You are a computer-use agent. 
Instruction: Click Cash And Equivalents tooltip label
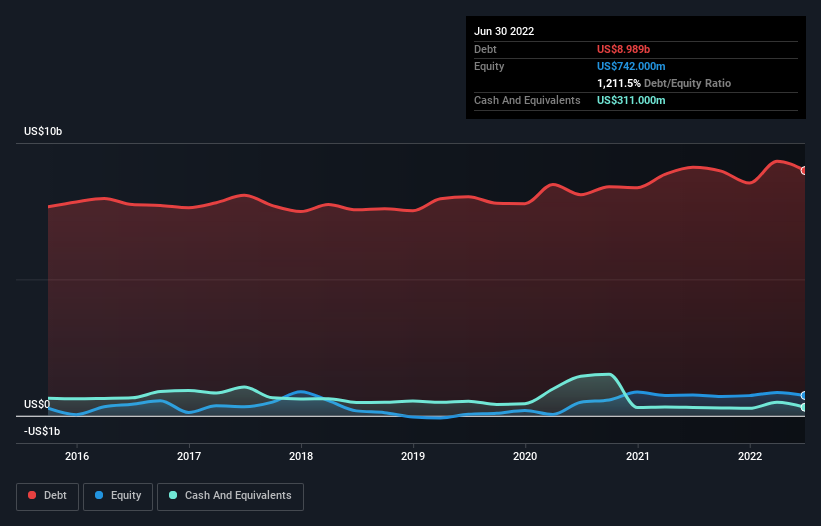tap(527, 100)
